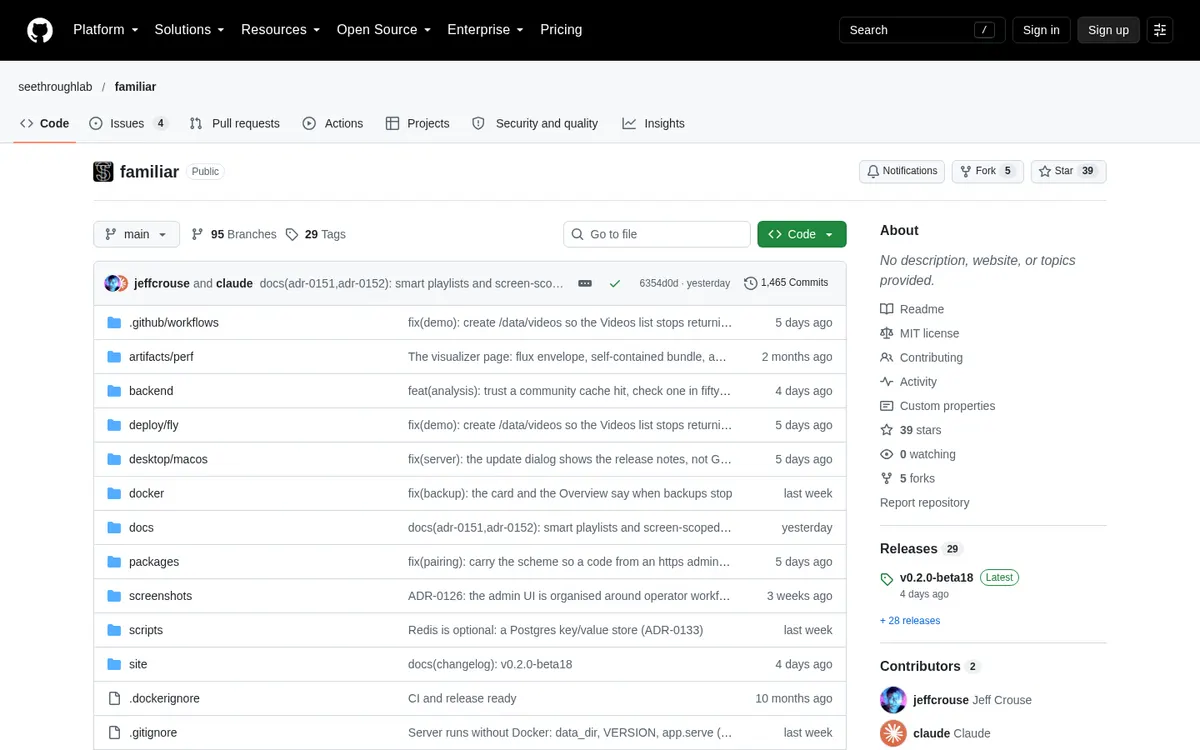Click the docs folder icon
The width and height of the screenshot is (1200, 750).
113,527
